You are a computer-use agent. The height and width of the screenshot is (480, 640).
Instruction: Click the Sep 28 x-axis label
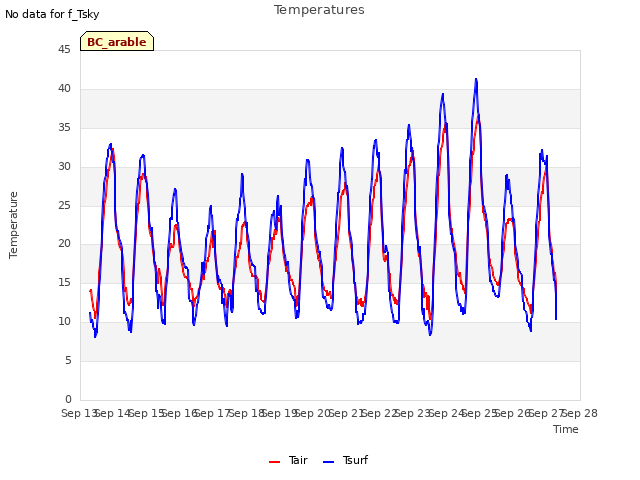[580, 413]
